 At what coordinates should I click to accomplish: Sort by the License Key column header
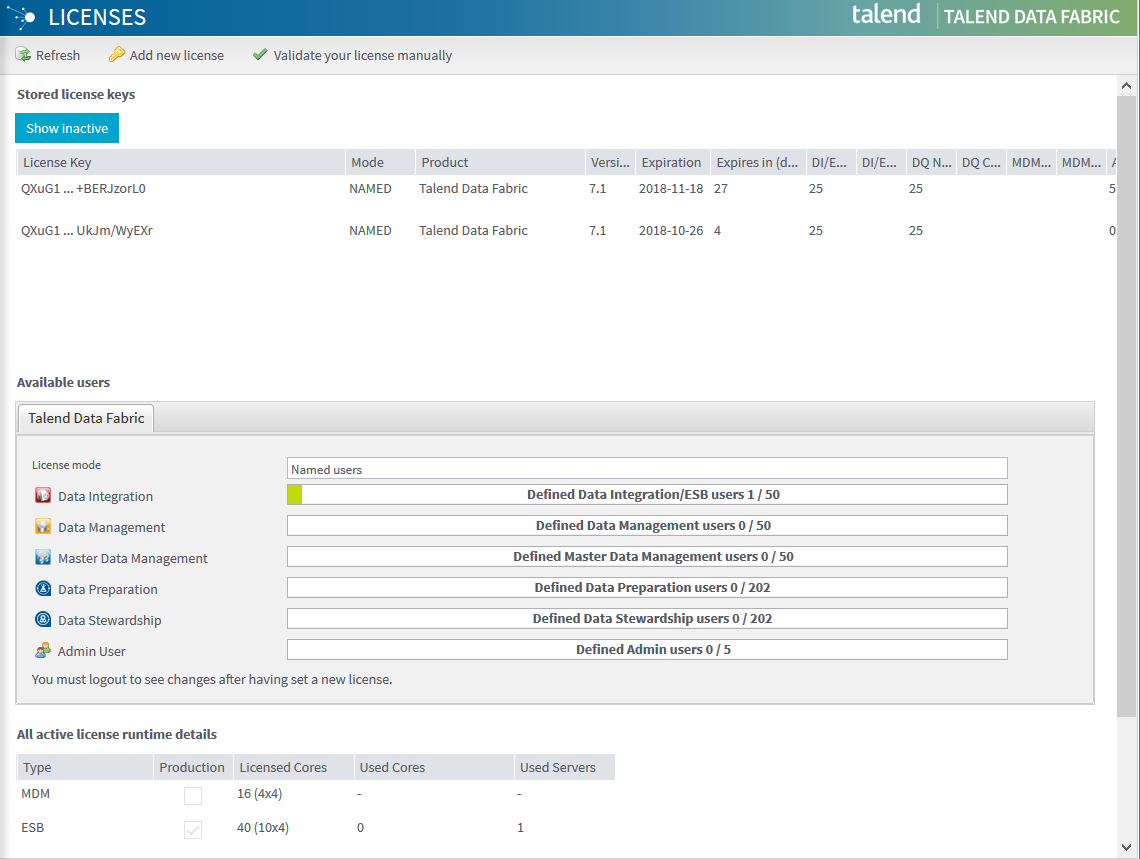180,162
